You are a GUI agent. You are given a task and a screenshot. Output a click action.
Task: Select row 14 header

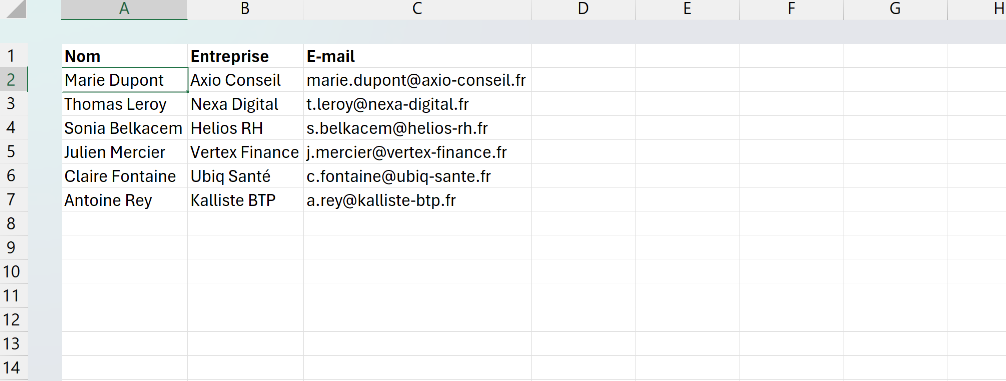[14, 368]
